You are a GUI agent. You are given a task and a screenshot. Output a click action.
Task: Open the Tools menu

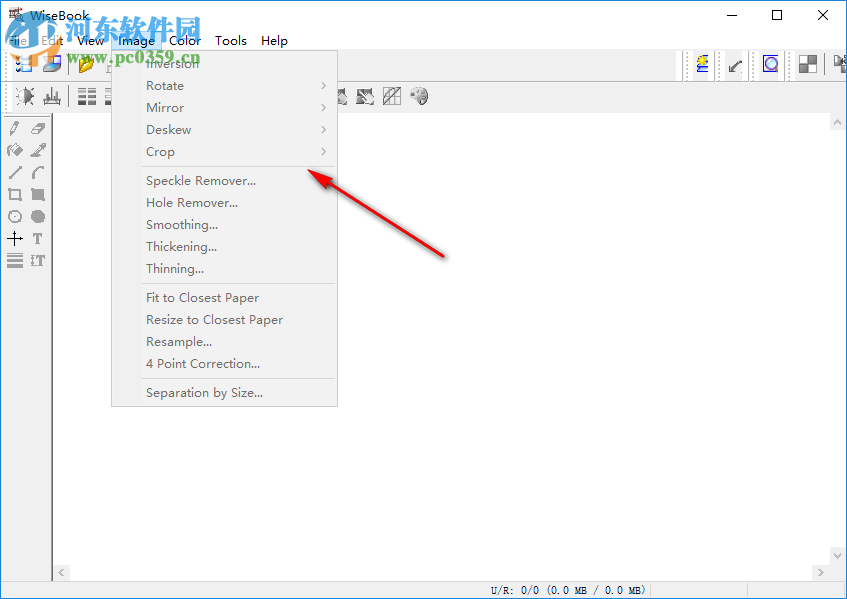pos(231,41)
